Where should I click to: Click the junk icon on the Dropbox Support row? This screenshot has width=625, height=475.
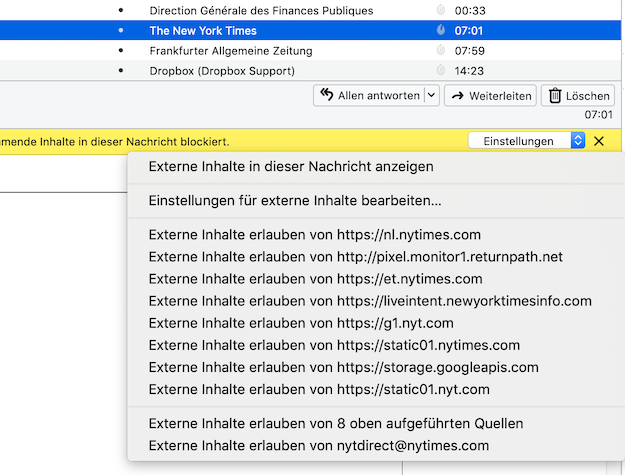[441, 71]
